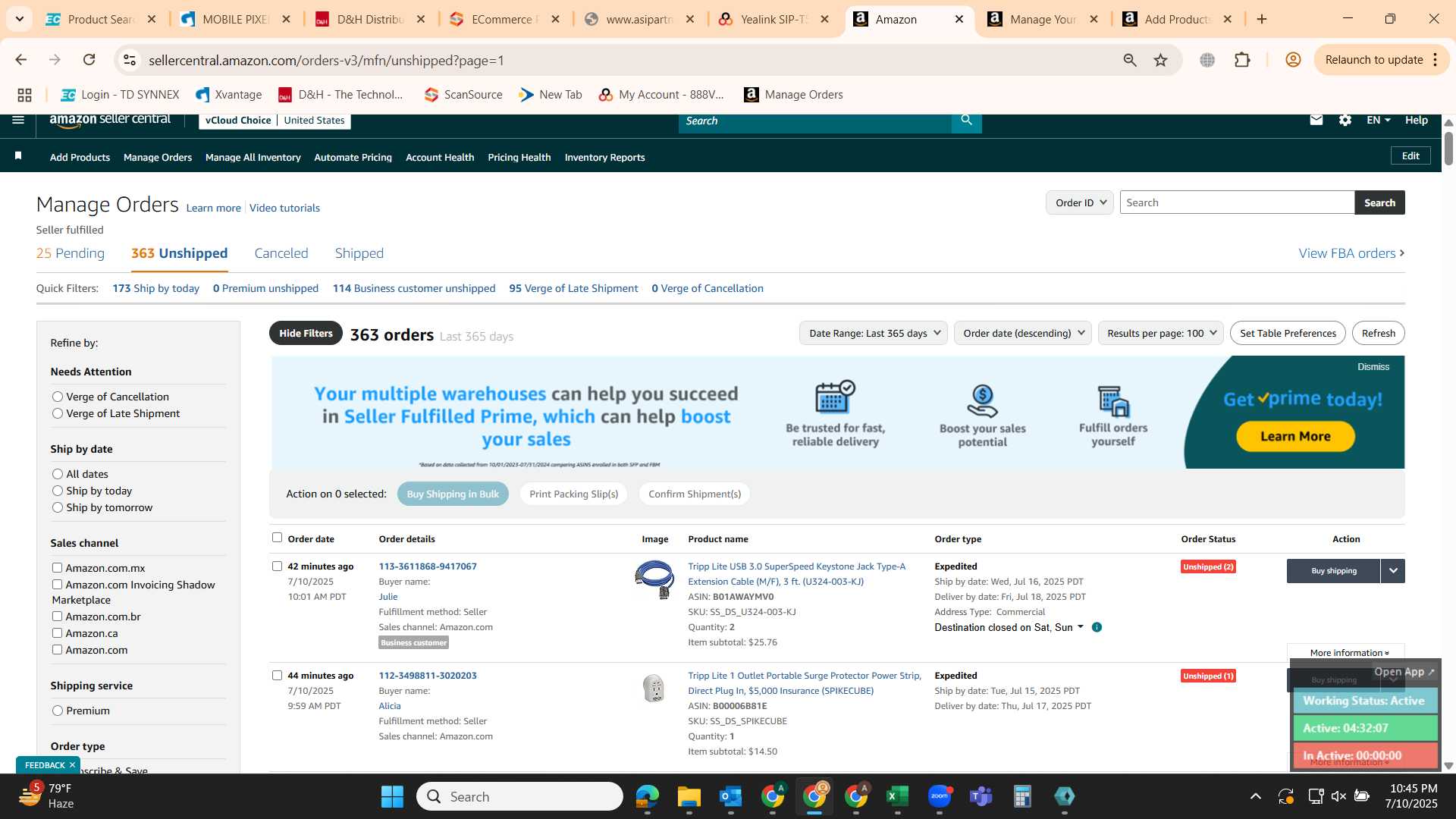Tick checkbox for order 113-3611868-9417067
Viewport: 1456px width, 819px height.
(x=277, y=566)
